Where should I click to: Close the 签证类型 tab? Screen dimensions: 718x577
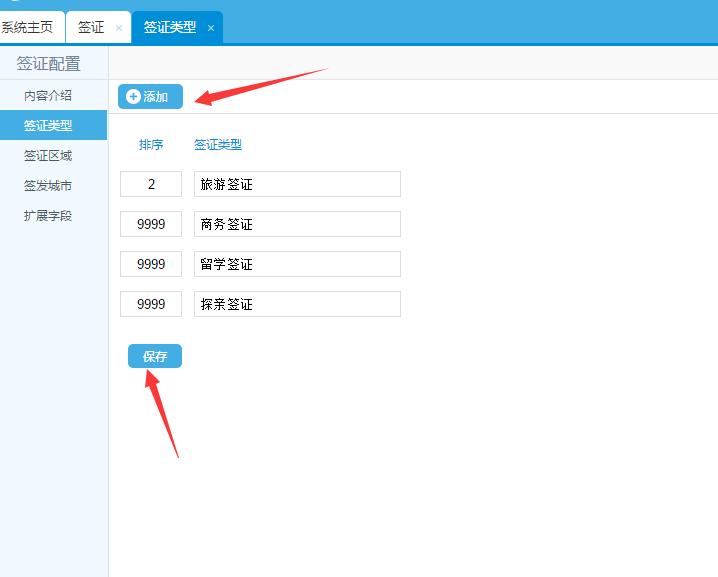pos(211,28)
